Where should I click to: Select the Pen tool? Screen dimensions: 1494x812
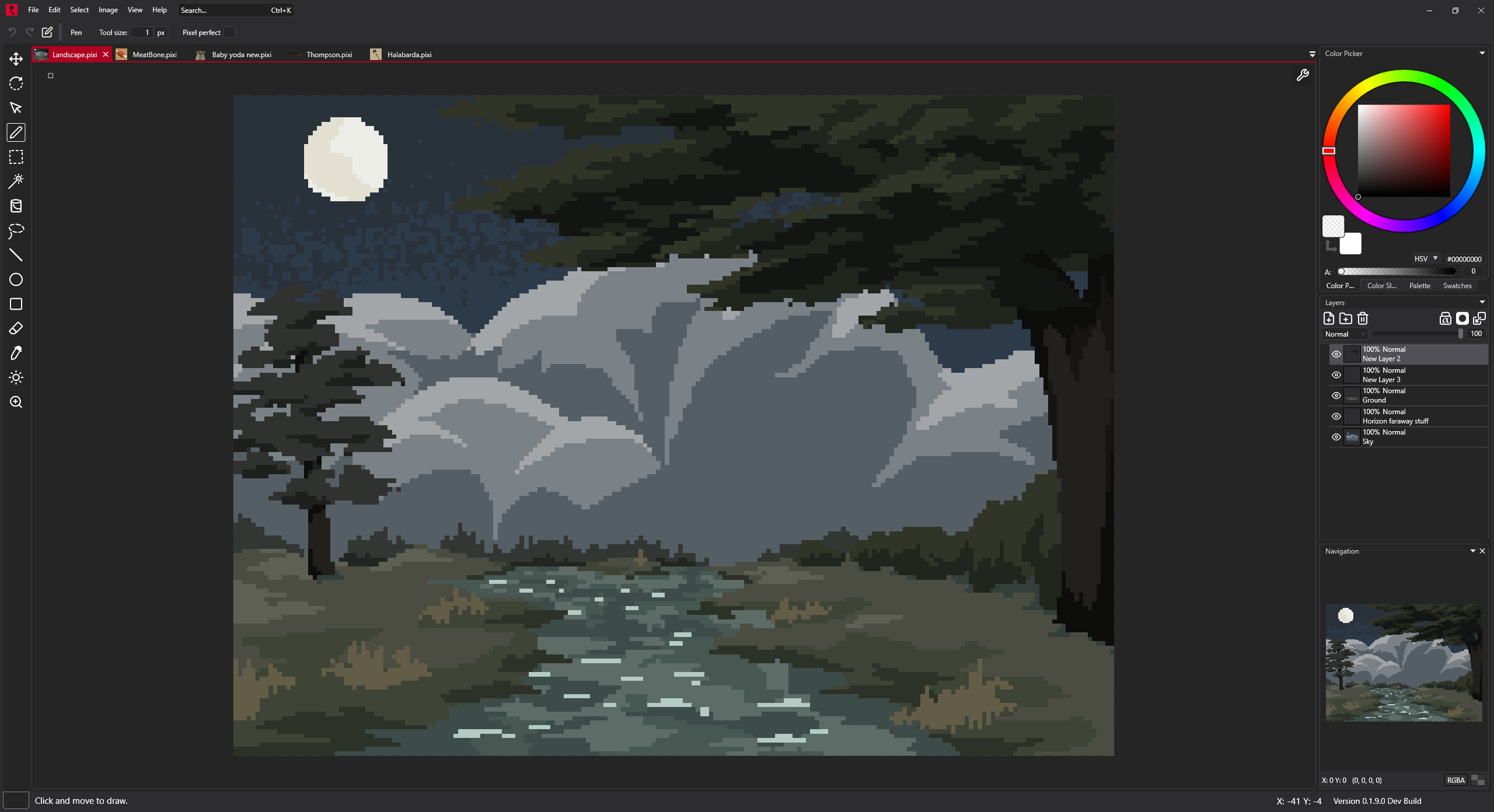click(16, 132)
